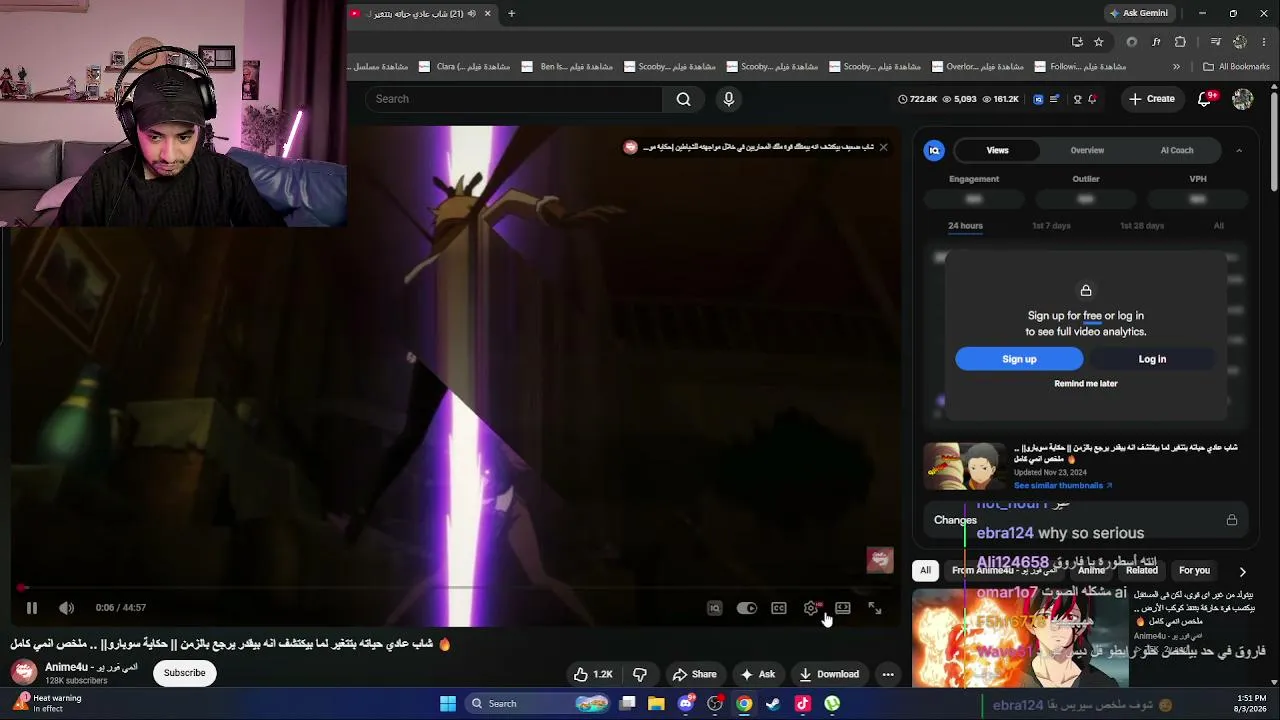Select the All time range tab

coord(1218,226)
